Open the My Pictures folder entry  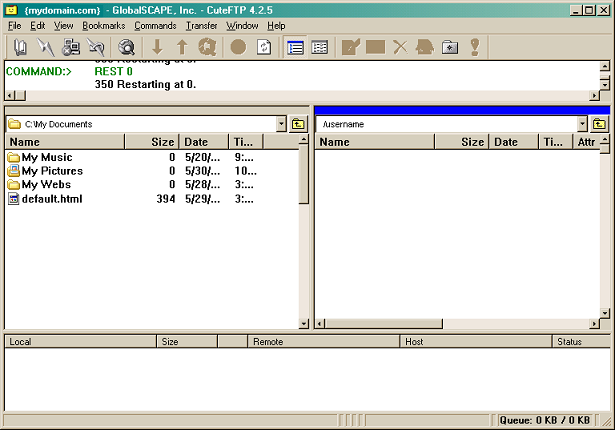52,171
